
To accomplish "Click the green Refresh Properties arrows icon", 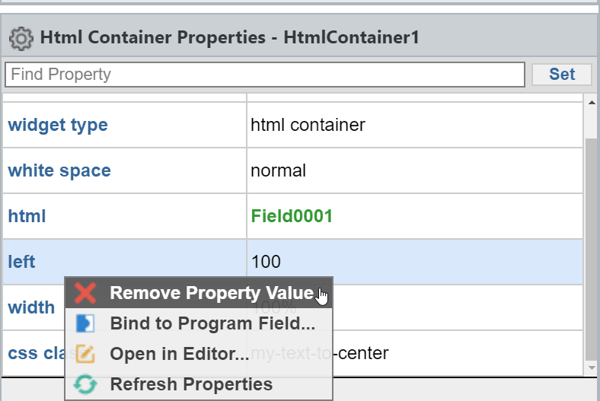I will point(85,384).
